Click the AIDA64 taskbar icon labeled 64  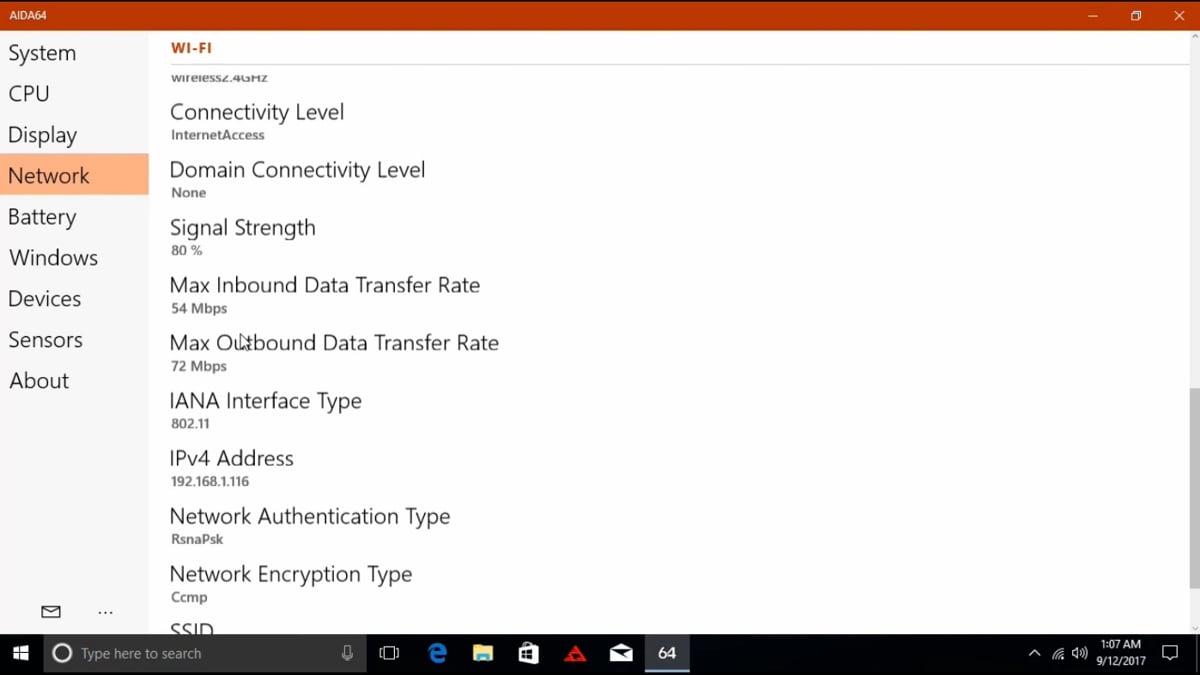coord(667,653)
